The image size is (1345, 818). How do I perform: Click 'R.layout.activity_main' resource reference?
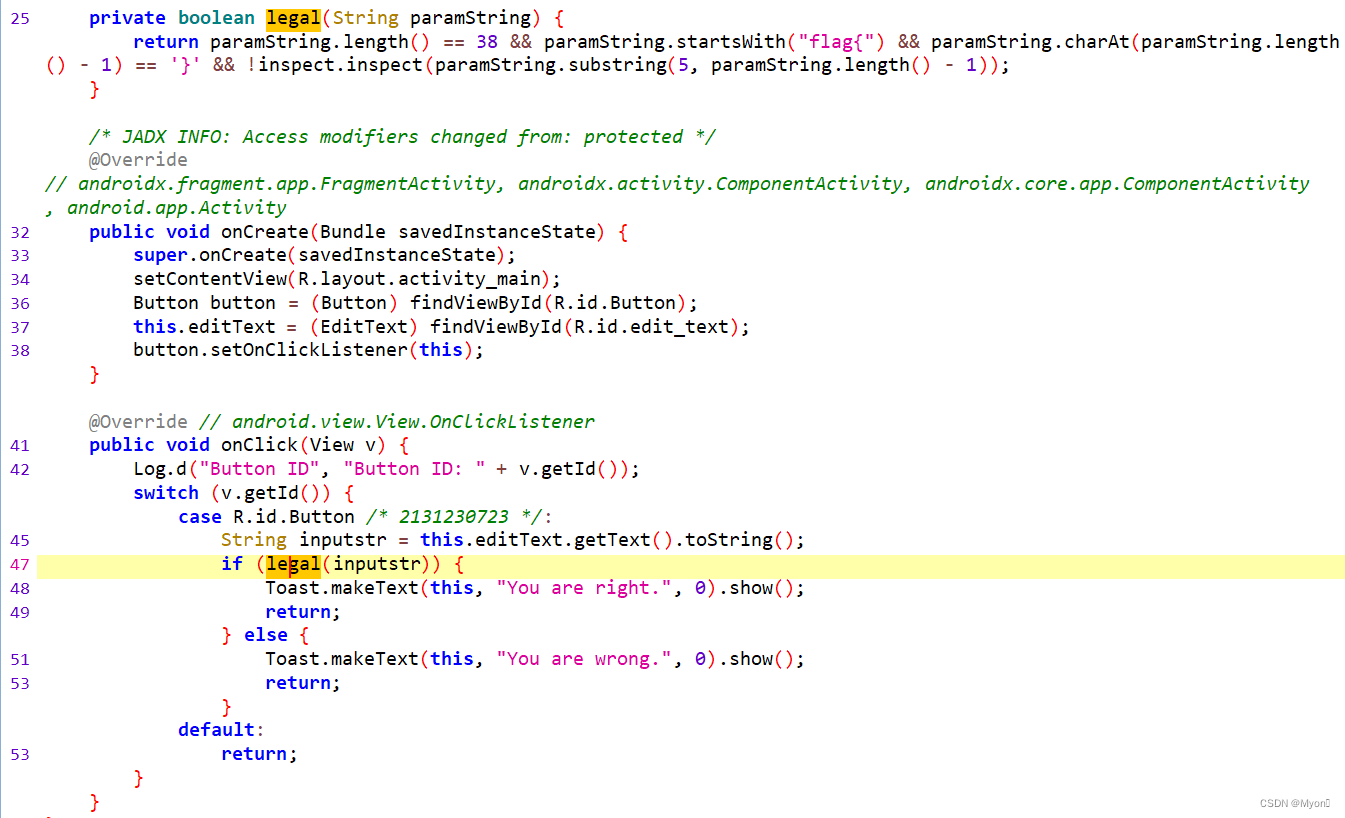coord(419,279)
